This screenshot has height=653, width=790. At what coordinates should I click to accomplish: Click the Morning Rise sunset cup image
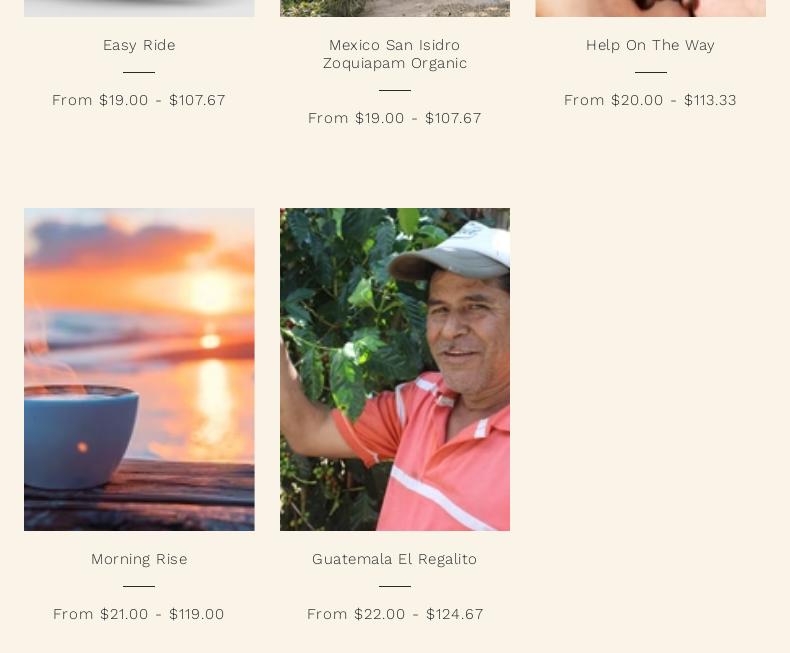pyautogui.click(x=139, y=369)
